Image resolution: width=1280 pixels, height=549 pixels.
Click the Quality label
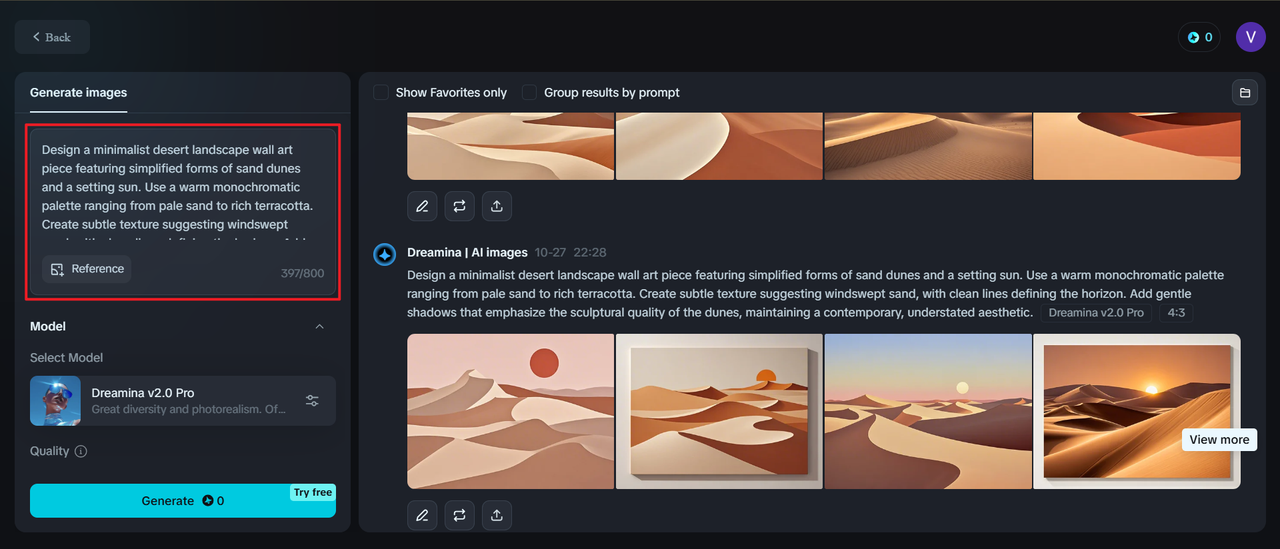pos(49,451)
